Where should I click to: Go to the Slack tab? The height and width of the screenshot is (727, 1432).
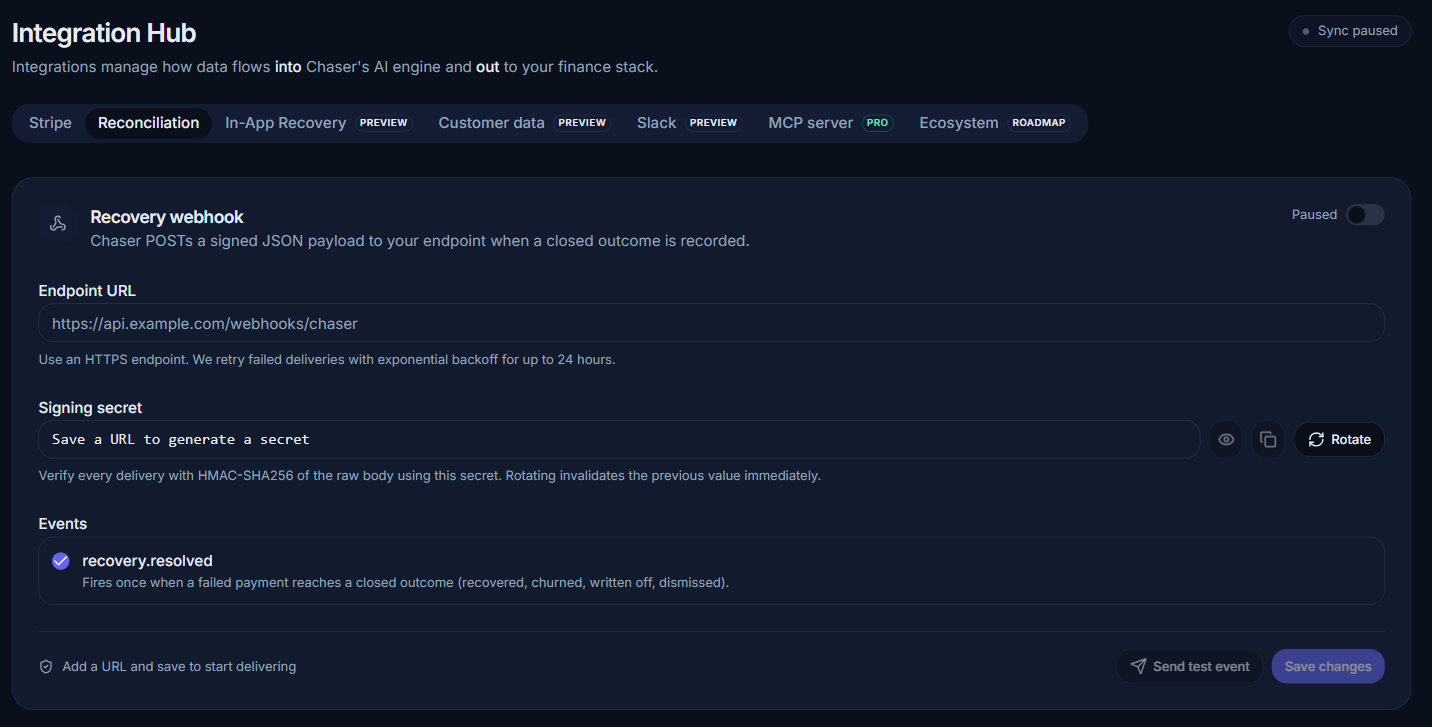(x=689, y=123)
